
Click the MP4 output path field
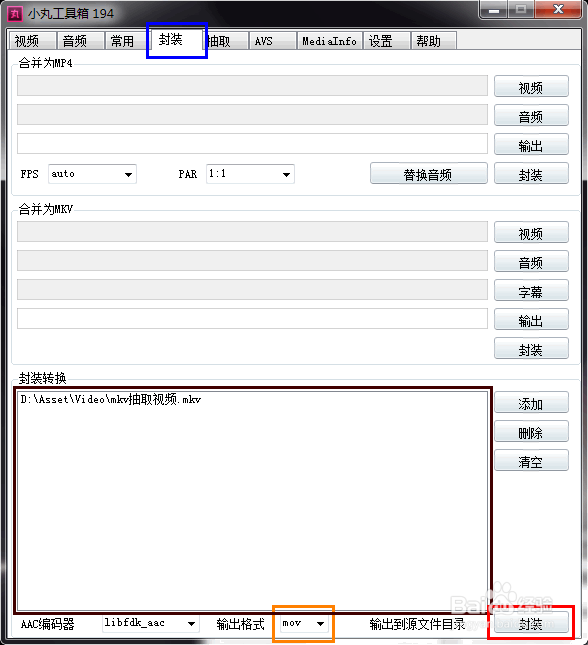252,144
